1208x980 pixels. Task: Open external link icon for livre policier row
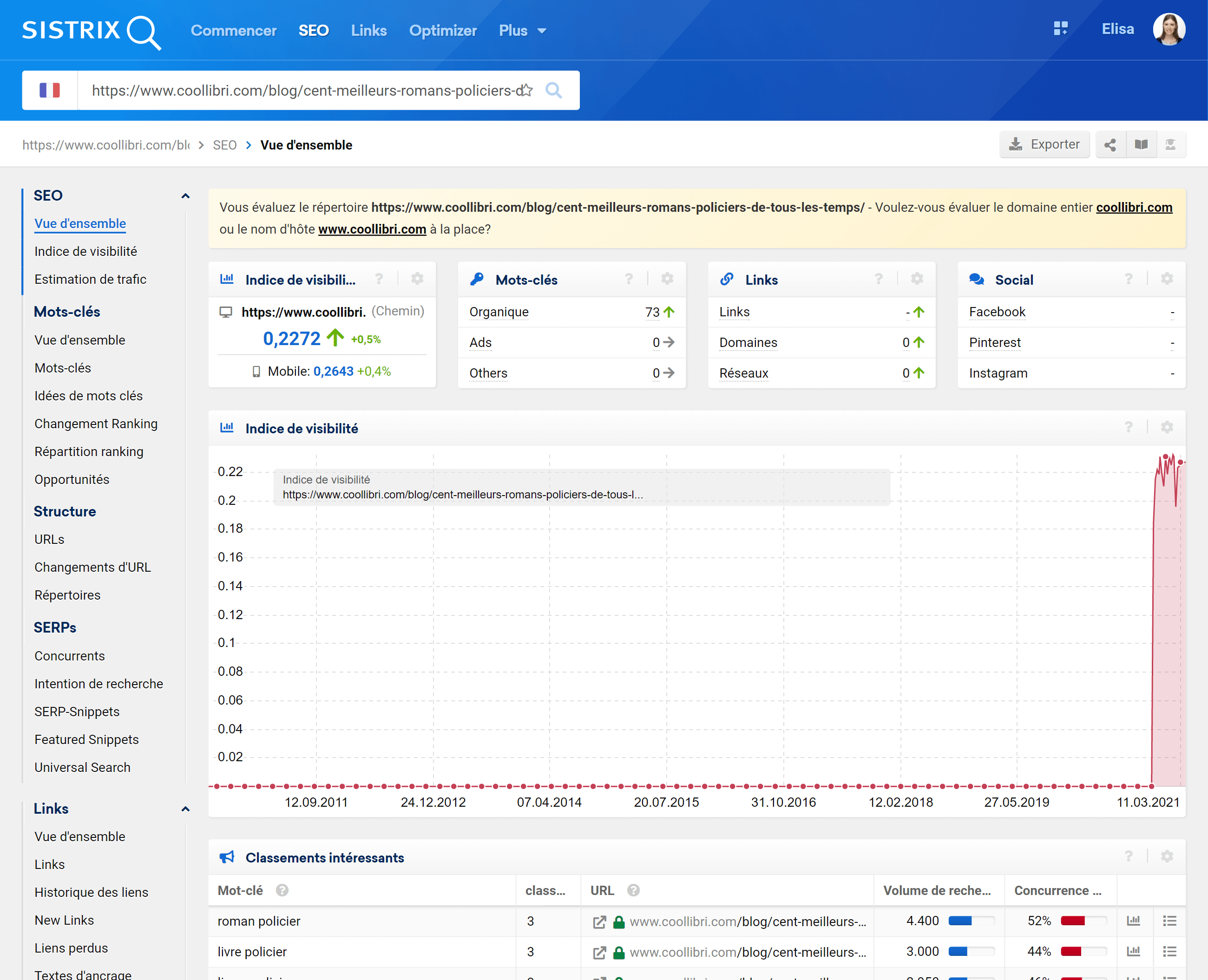point(599,952)
